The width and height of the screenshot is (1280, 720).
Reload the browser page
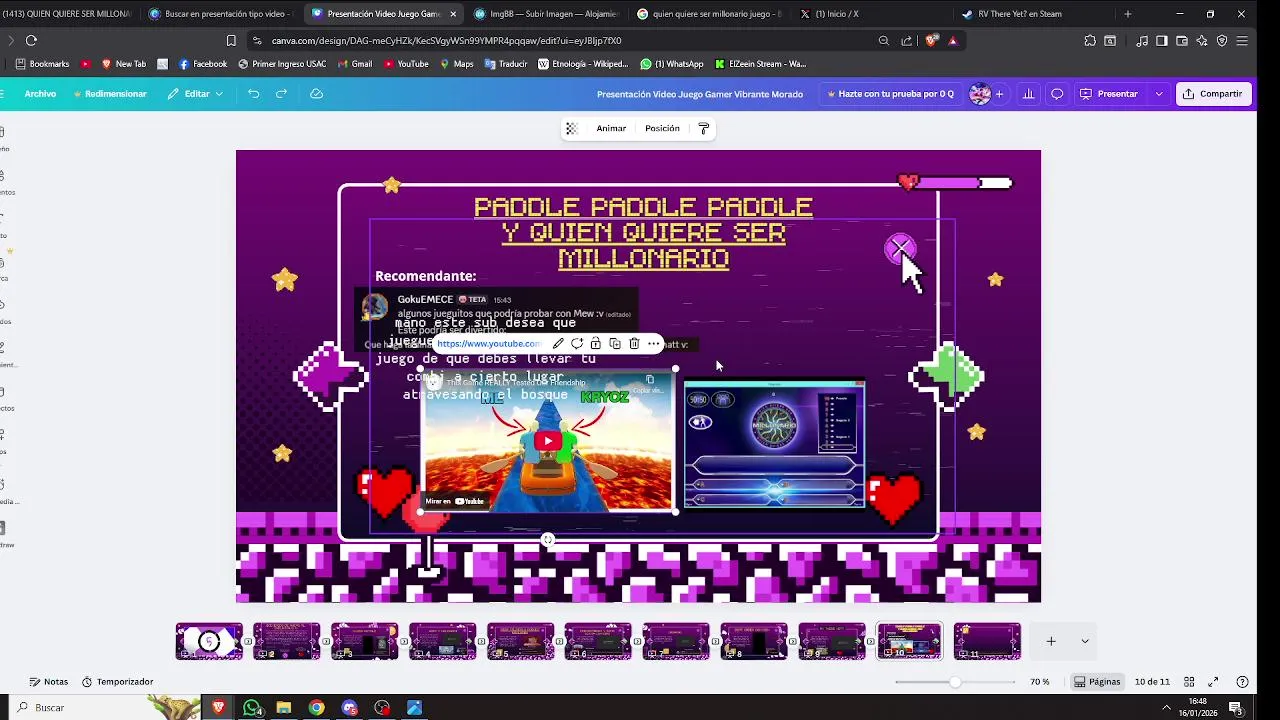click(31, 41)
